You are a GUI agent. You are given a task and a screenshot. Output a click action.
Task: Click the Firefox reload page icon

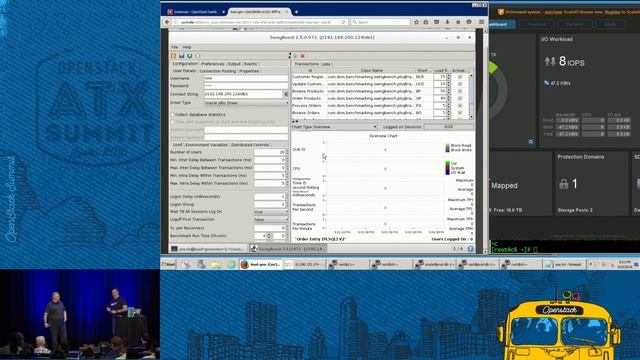point(344,22)
